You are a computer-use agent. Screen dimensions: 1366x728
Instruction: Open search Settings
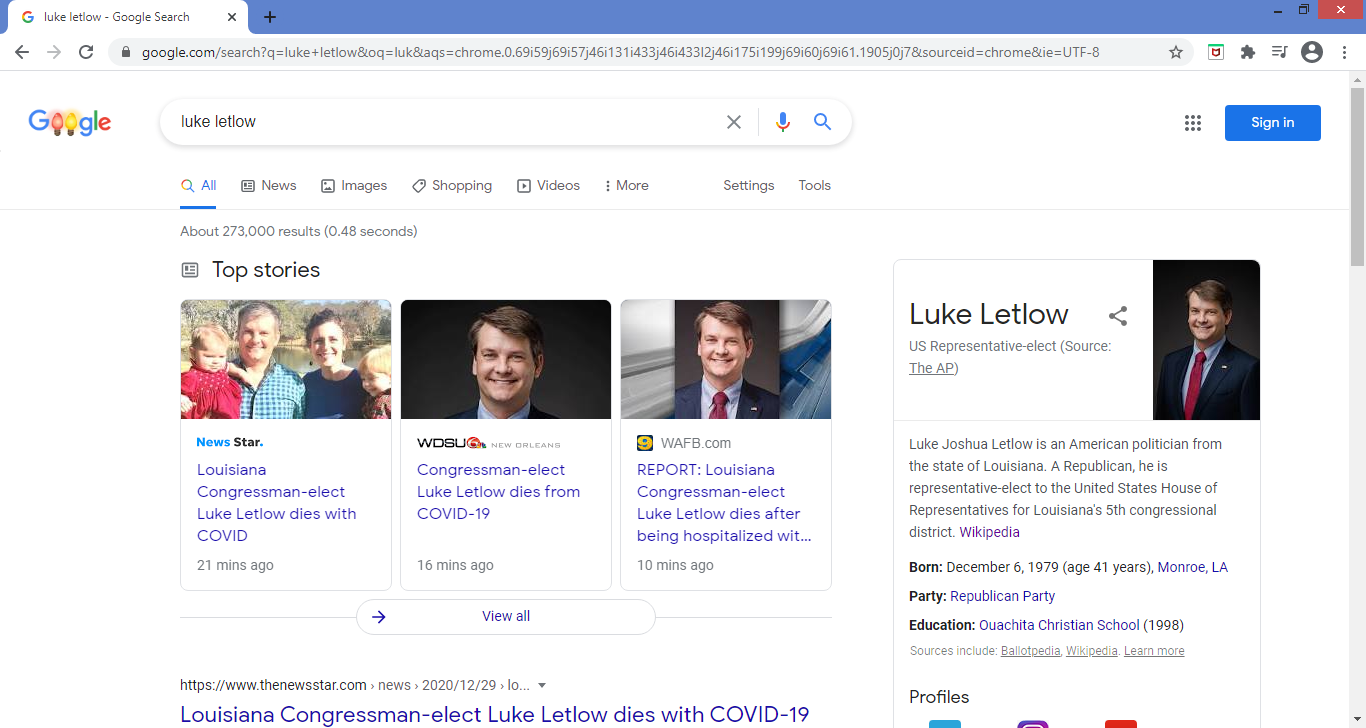click(749, 186)
